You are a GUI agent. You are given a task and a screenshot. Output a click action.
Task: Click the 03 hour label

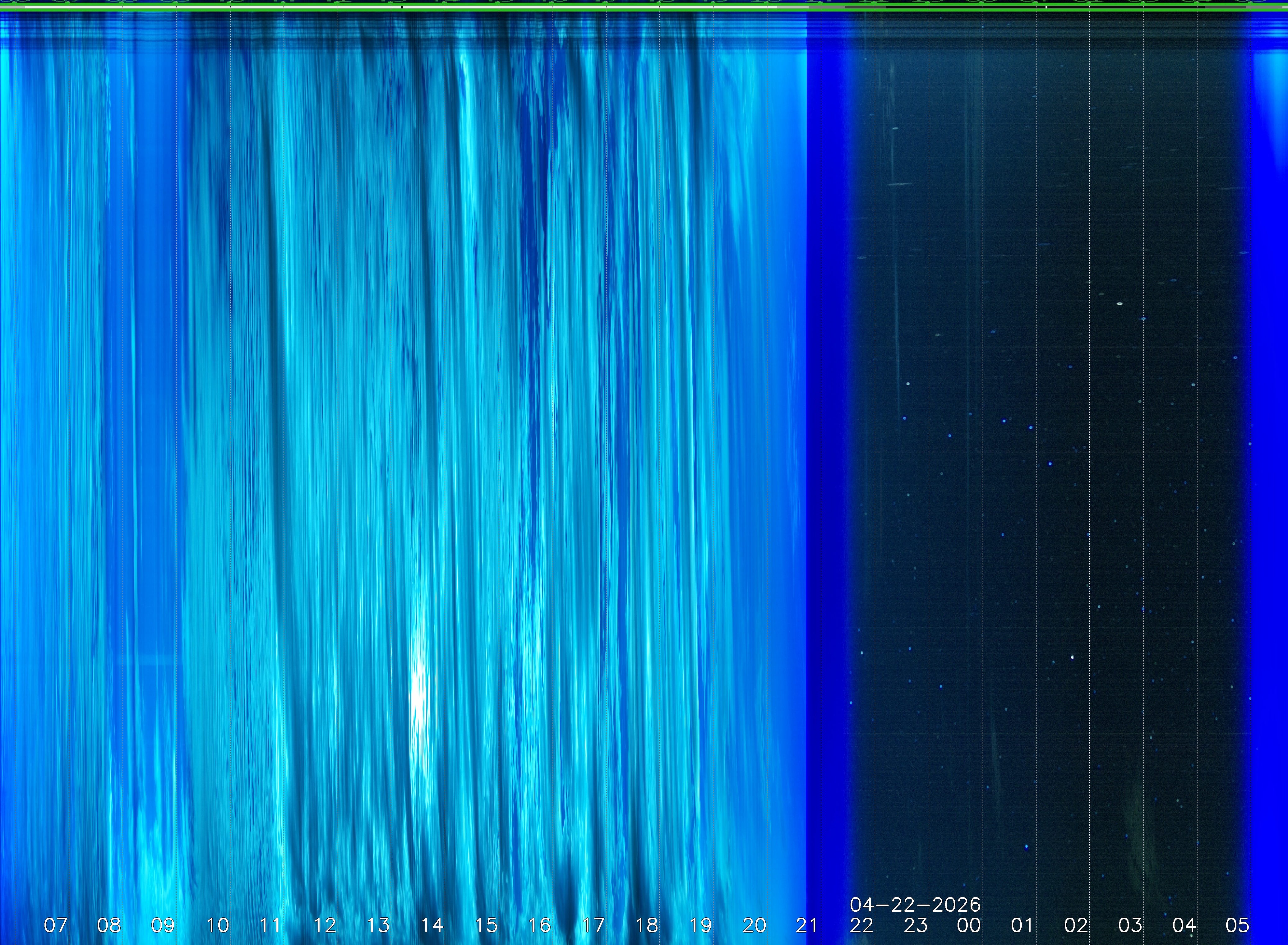[x=1129, y=925]
